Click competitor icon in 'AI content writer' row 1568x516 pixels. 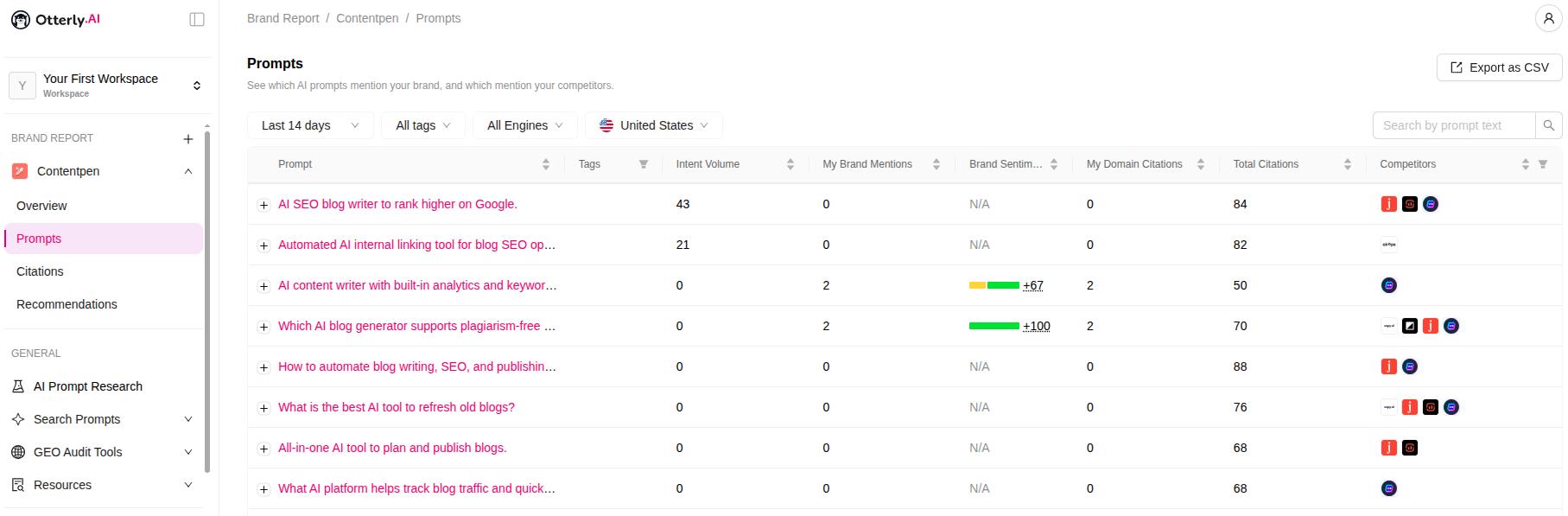(x=1389, y=285)
